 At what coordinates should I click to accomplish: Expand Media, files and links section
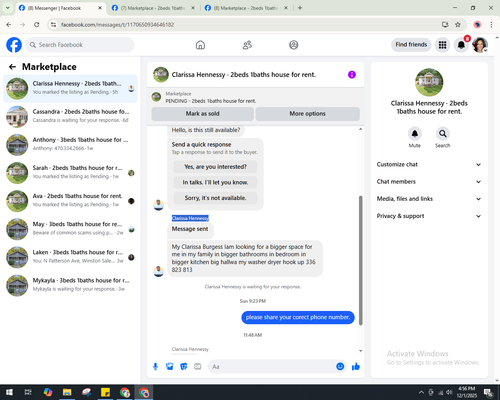point(429,199)
